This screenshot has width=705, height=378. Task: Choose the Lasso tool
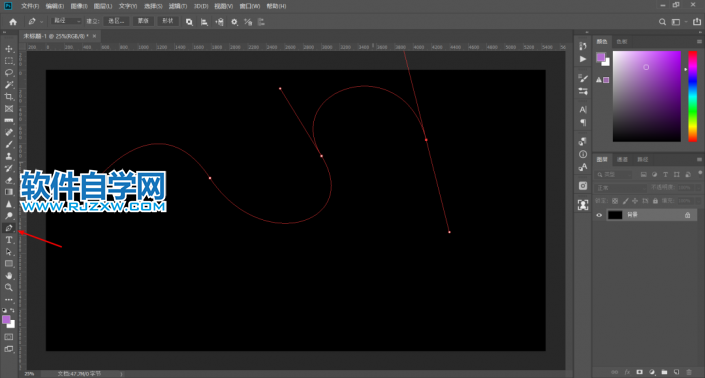click(9, 72)
